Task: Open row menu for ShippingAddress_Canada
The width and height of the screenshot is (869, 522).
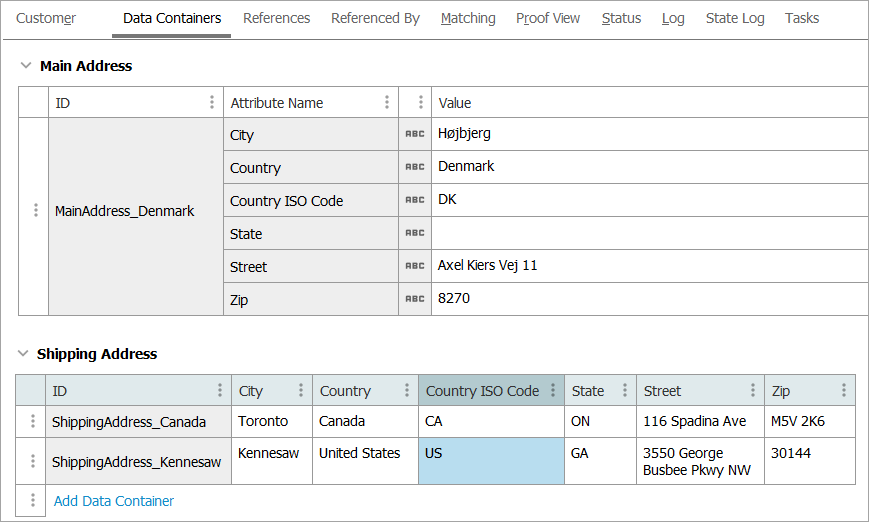Action: tap(33, 421)
